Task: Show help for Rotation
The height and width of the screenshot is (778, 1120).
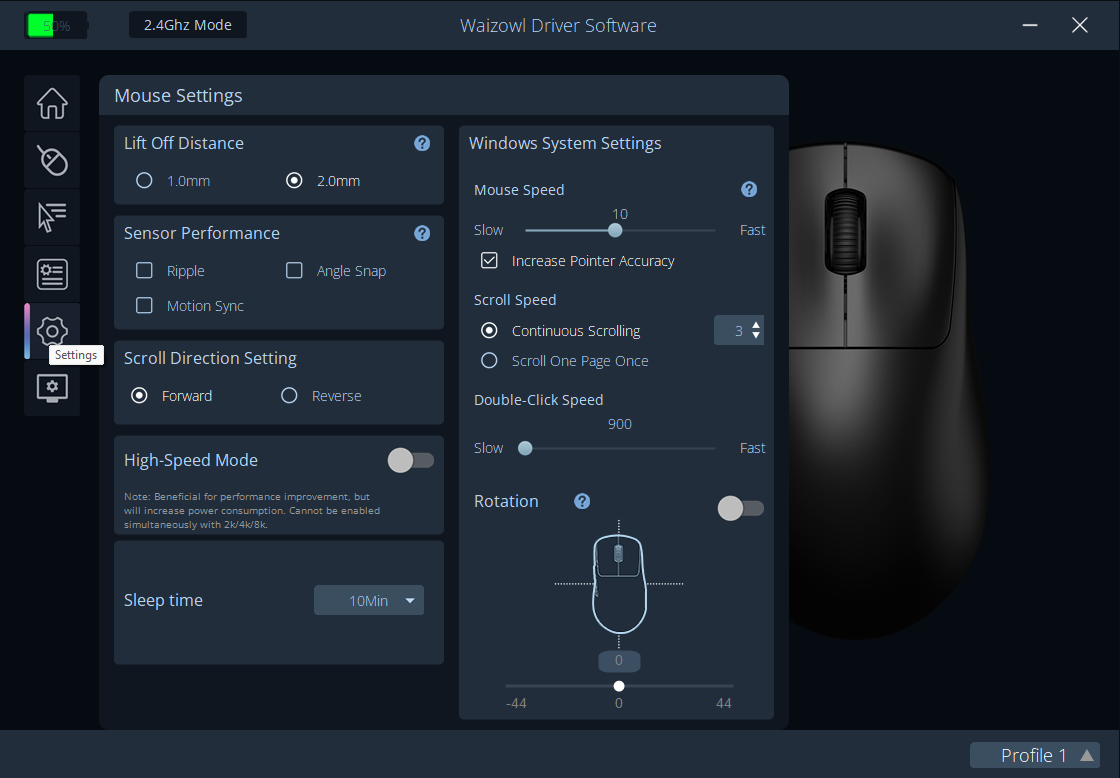Action: point(582,501)
